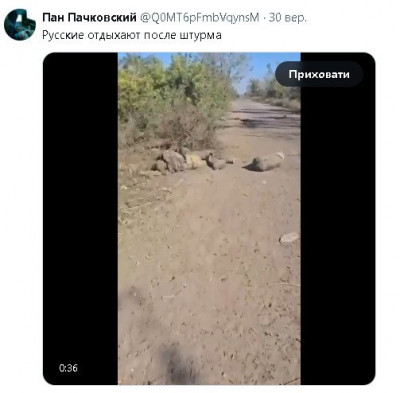
Task: Click the tweet text "Русские отдыхают после штурма"
Action: (x=132, y=35)
